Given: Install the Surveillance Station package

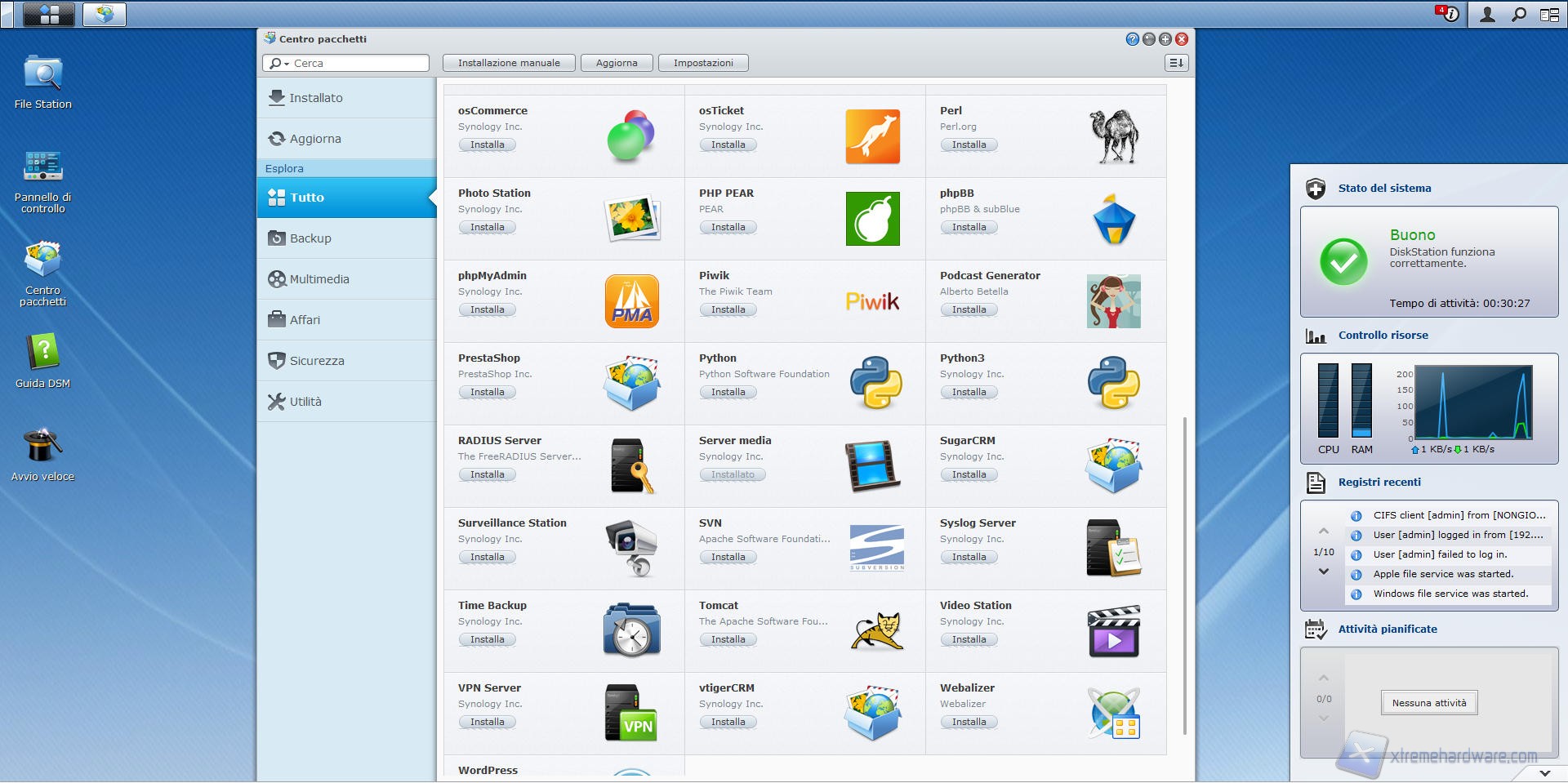Looking at the screenshot, I should coord(487,557).
